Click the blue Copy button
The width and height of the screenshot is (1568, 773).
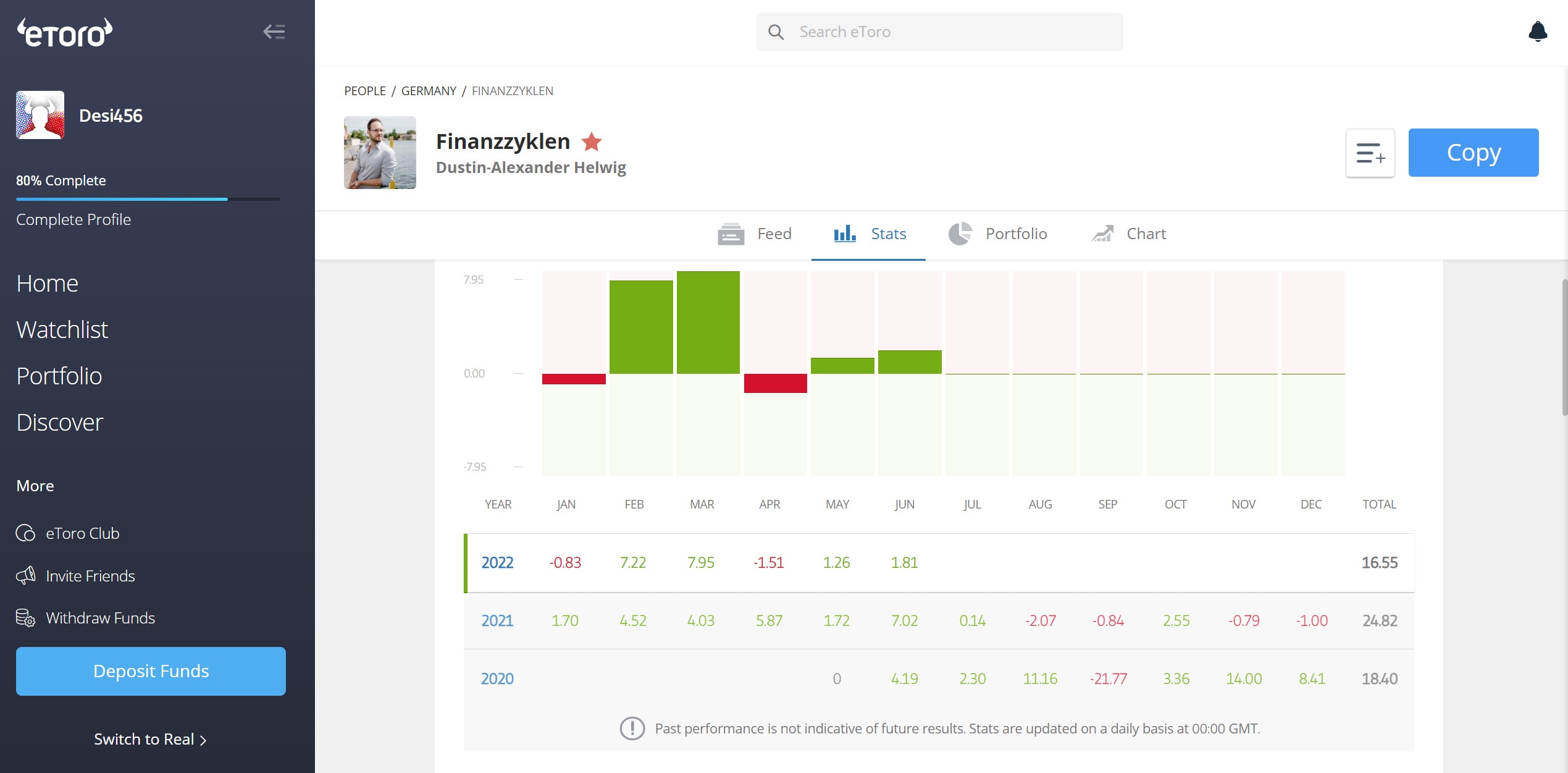1473,153
